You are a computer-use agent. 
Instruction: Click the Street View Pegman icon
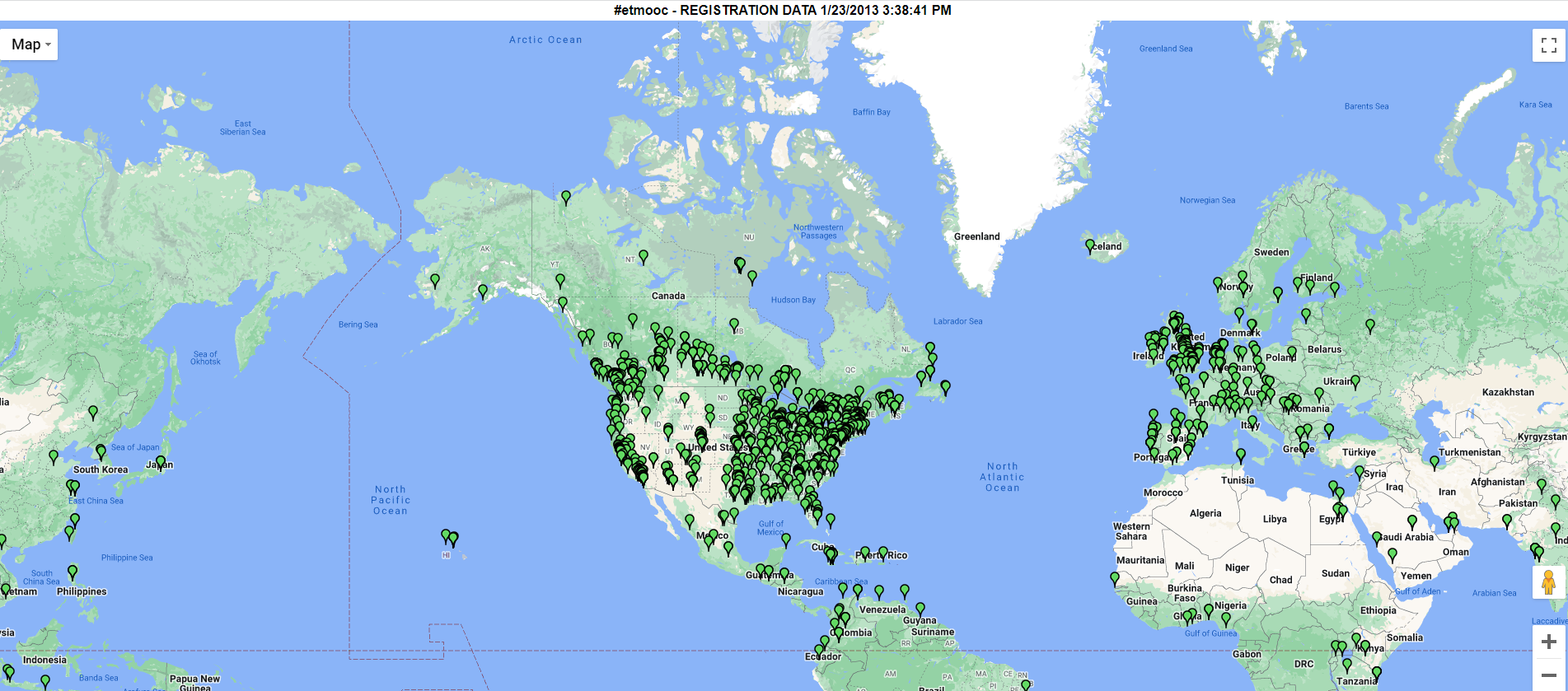pyautogui.click(x=1548, y=582)
